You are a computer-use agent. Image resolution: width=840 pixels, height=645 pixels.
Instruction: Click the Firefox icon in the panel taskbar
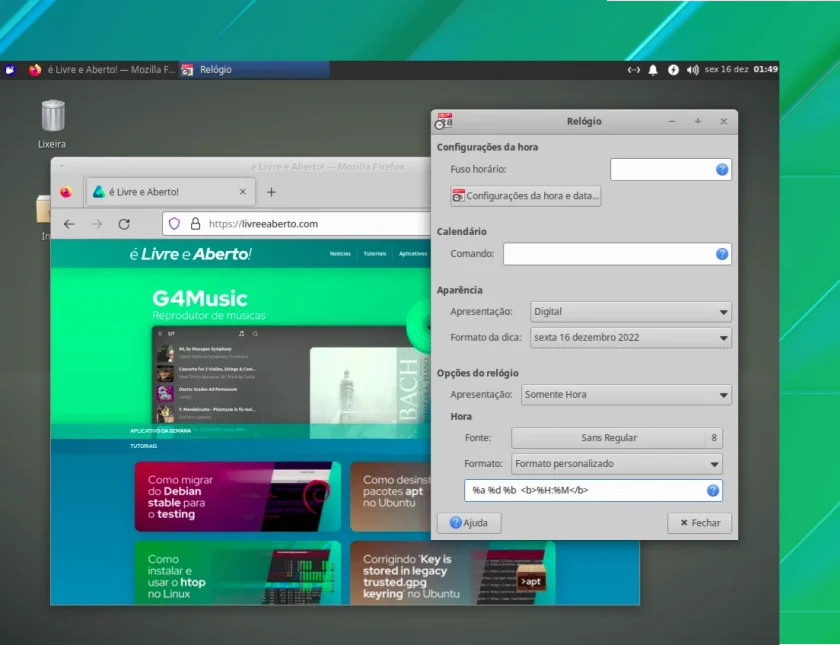tap(35, 70)
